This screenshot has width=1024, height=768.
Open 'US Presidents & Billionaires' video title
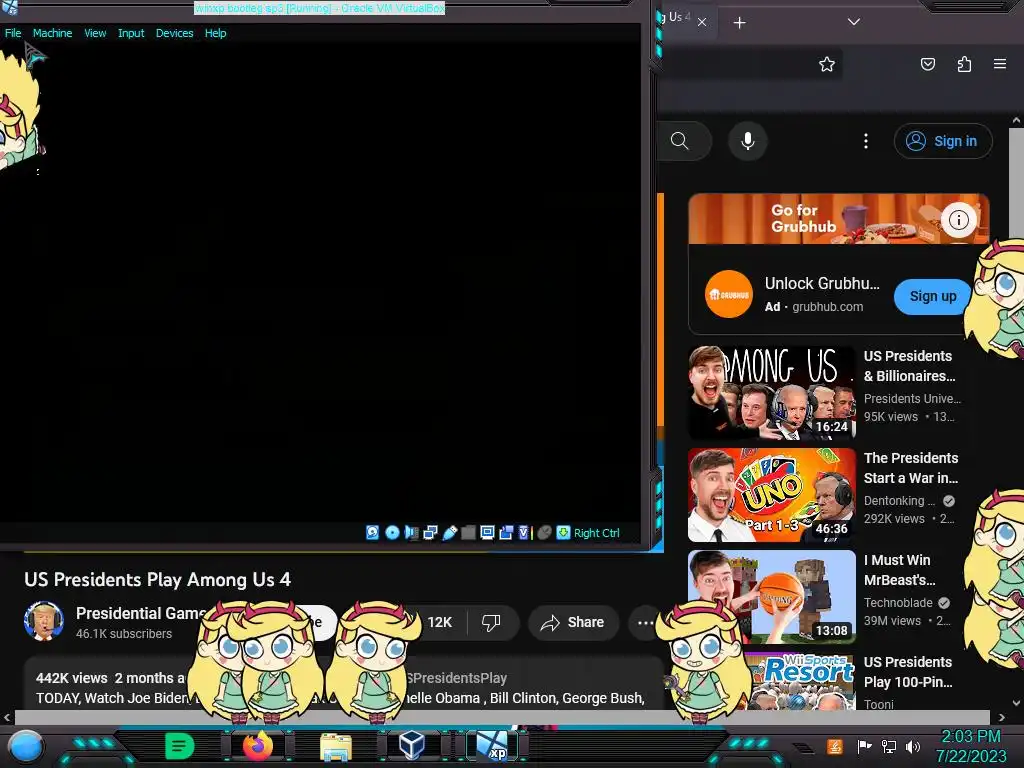point(909,366)
